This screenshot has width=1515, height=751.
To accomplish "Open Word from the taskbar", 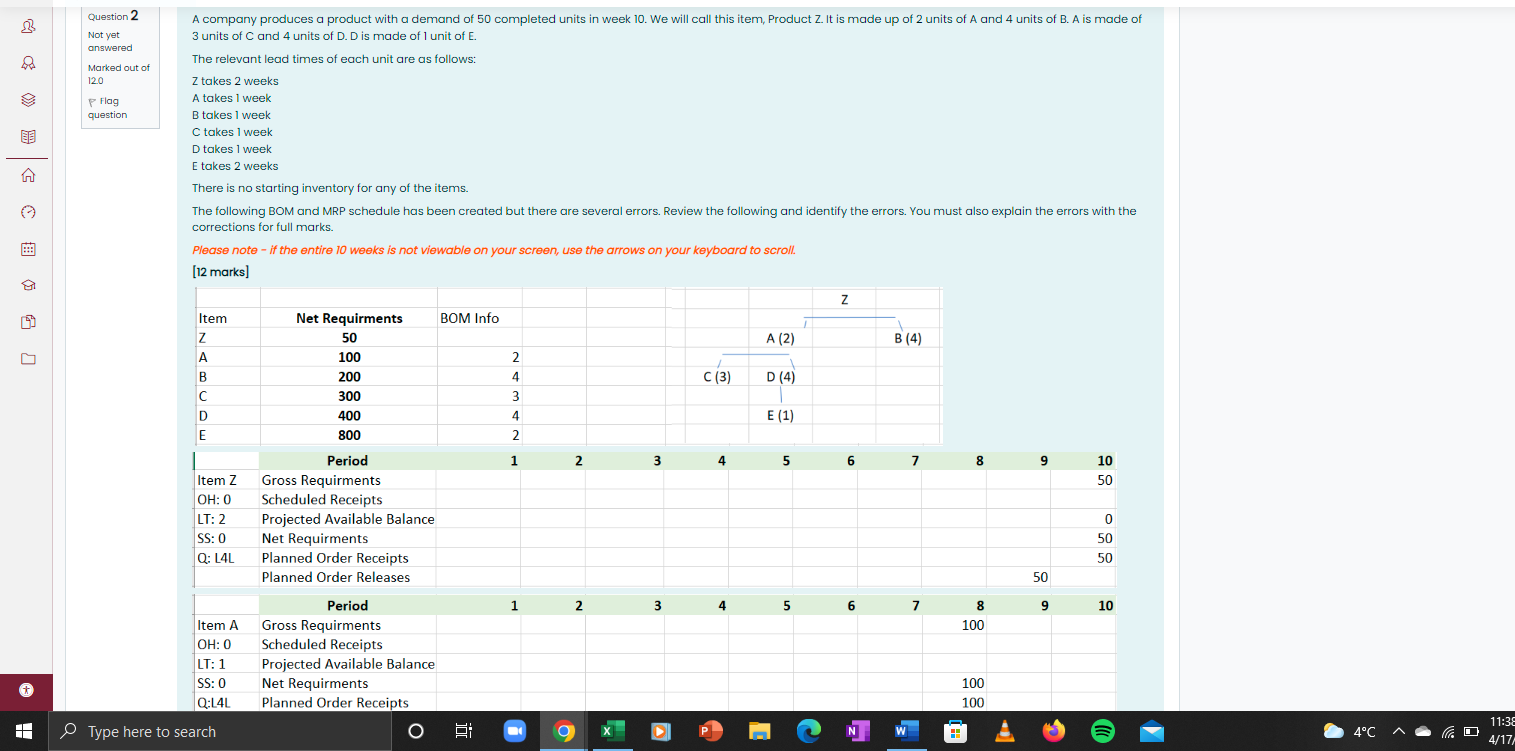I will [906, 732].
